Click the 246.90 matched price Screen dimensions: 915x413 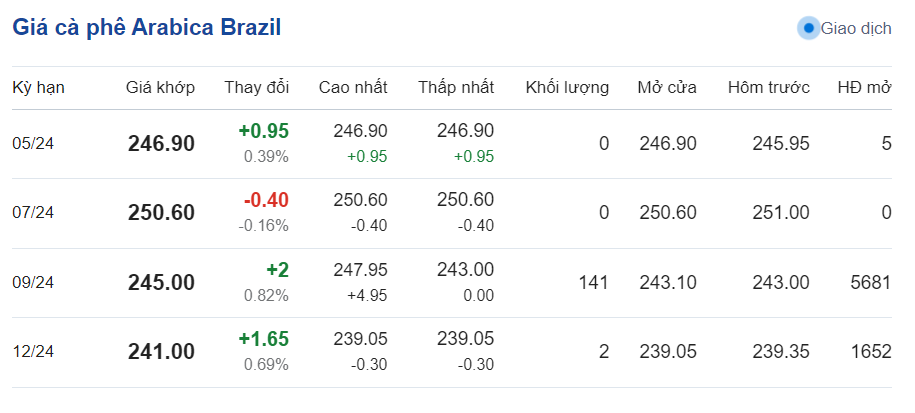pos(161,144)
